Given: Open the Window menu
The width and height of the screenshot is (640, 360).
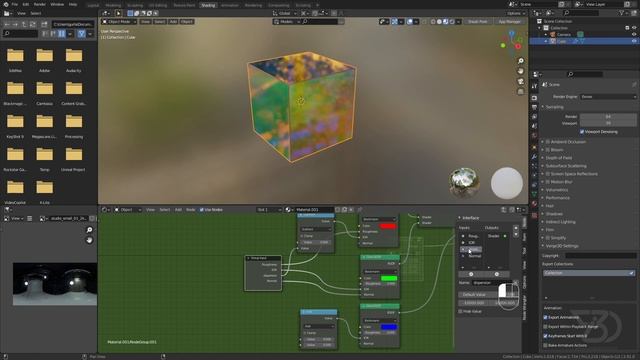Looking at the screenshot, I should [x=57, y=4].
